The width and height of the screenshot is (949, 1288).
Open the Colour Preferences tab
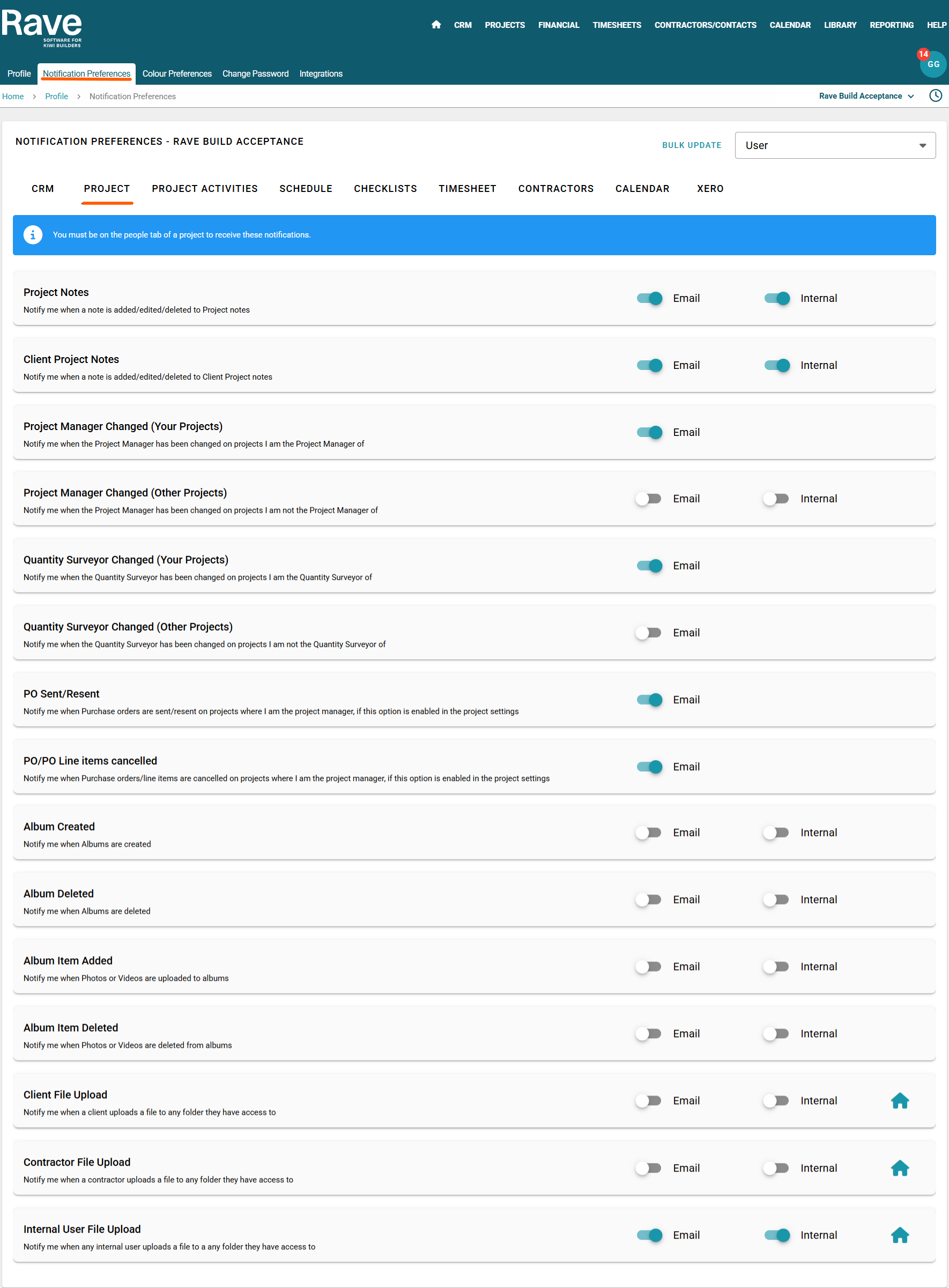click(x=177, y=73)
